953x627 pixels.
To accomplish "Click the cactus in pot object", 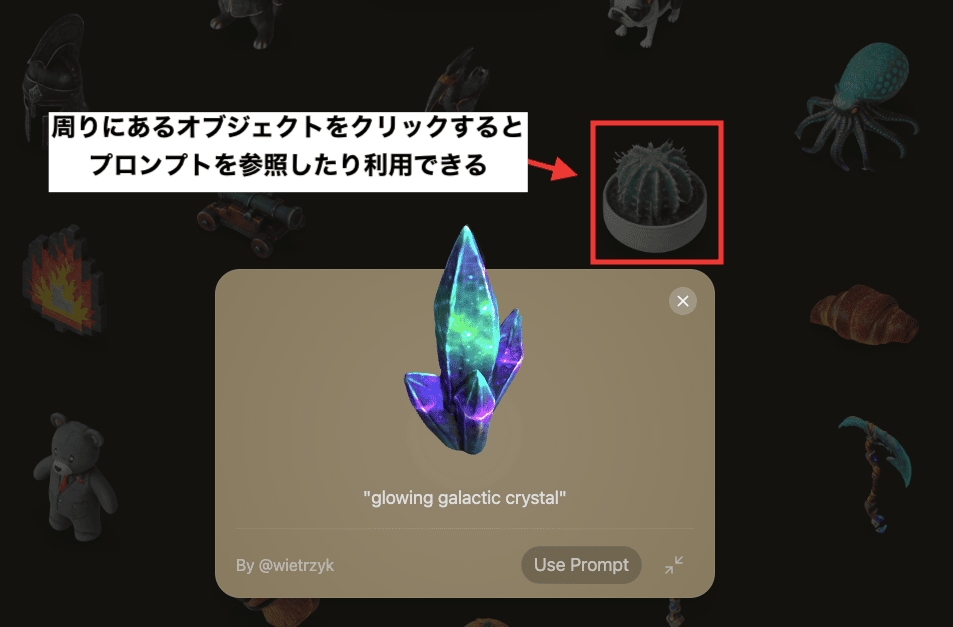I will [x=655, y=196].
